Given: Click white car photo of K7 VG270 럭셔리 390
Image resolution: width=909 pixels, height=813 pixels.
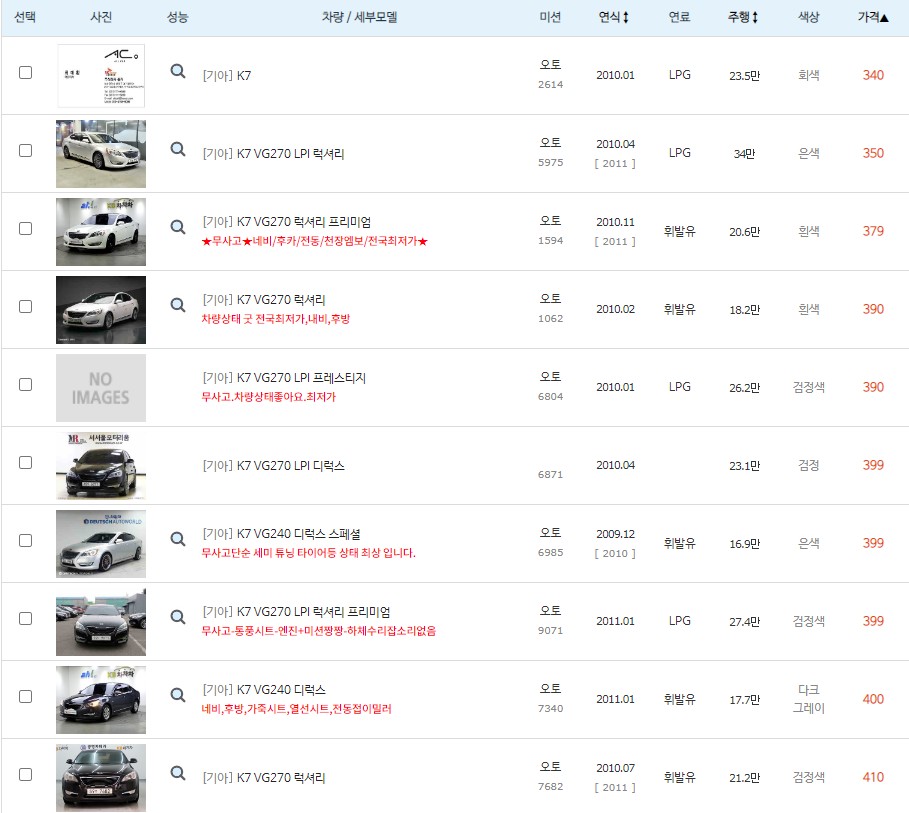Looking at the screenshot, I should click(x=101, y=310).
